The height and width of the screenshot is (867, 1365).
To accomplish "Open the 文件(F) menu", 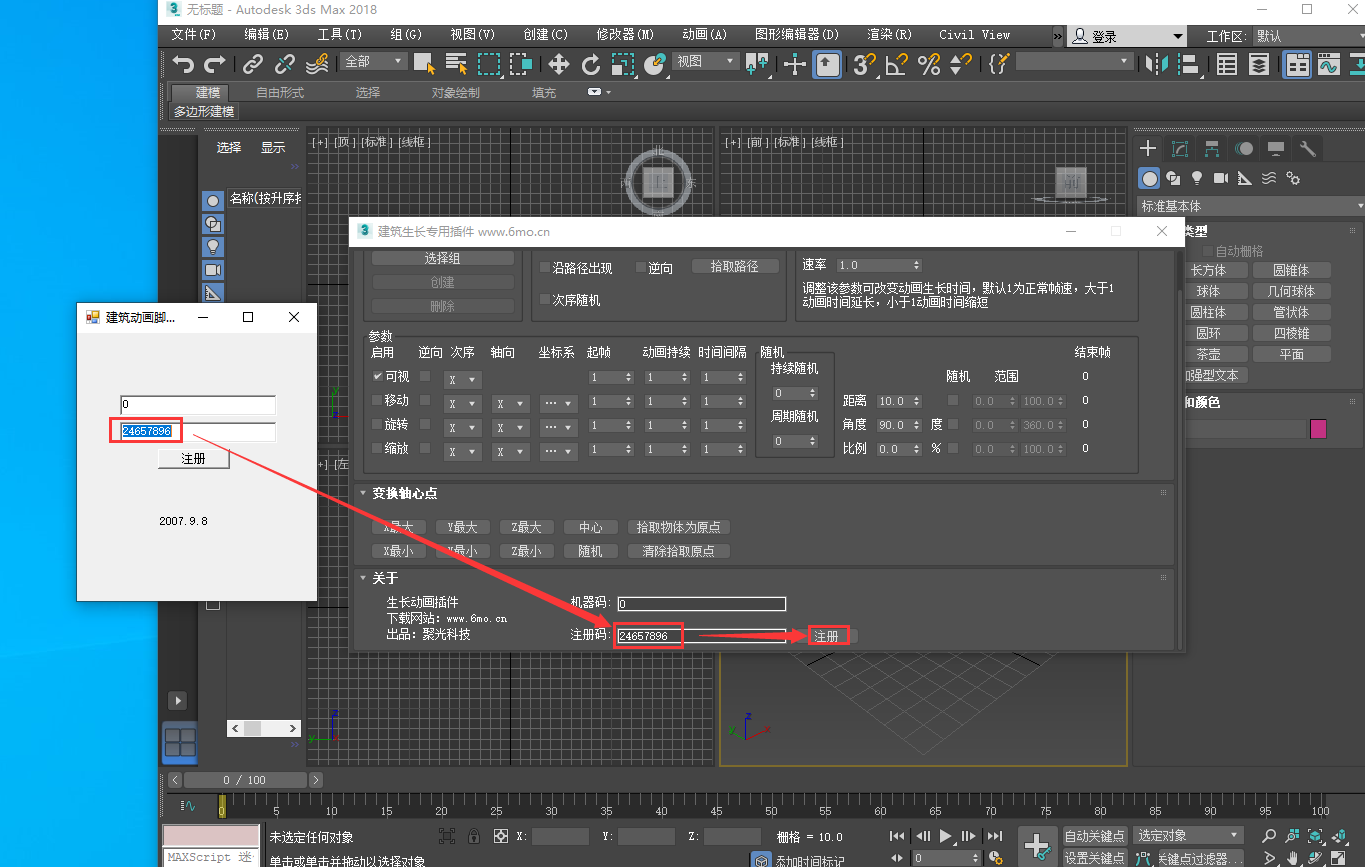I will pyautogui.click(x=193, y=35).
